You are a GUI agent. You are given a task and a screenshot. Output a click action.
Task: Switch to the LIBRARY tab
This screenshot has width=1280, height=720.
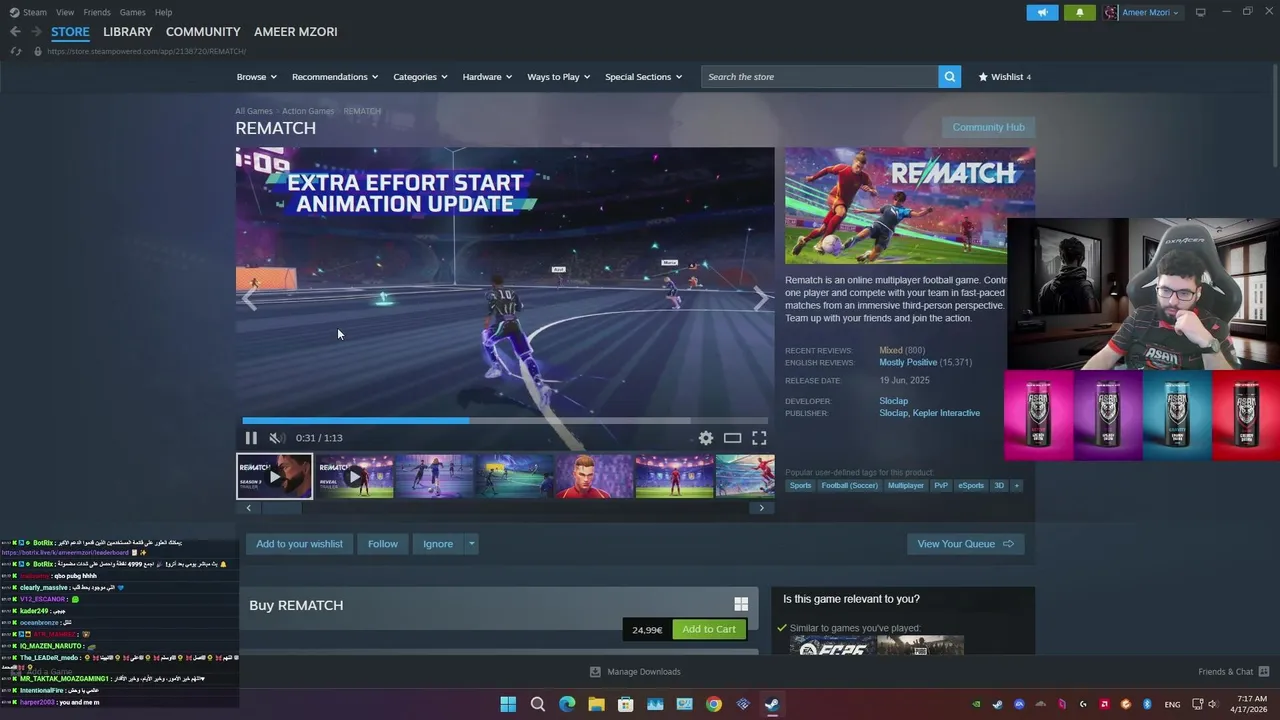click(x=128, y=32)
